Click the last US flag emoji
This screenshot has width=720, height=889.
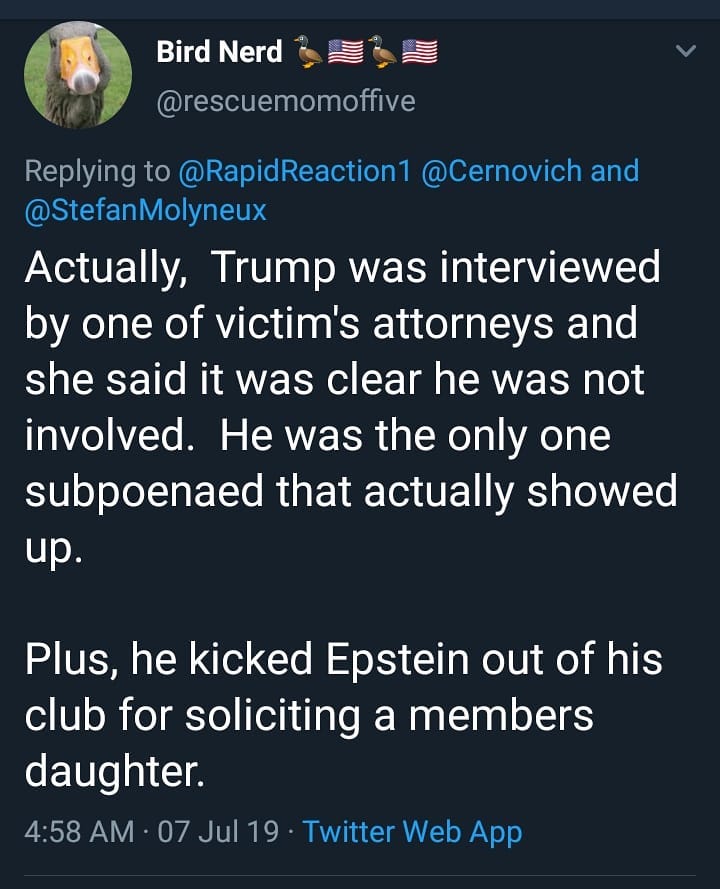click(x=420, y=52)
